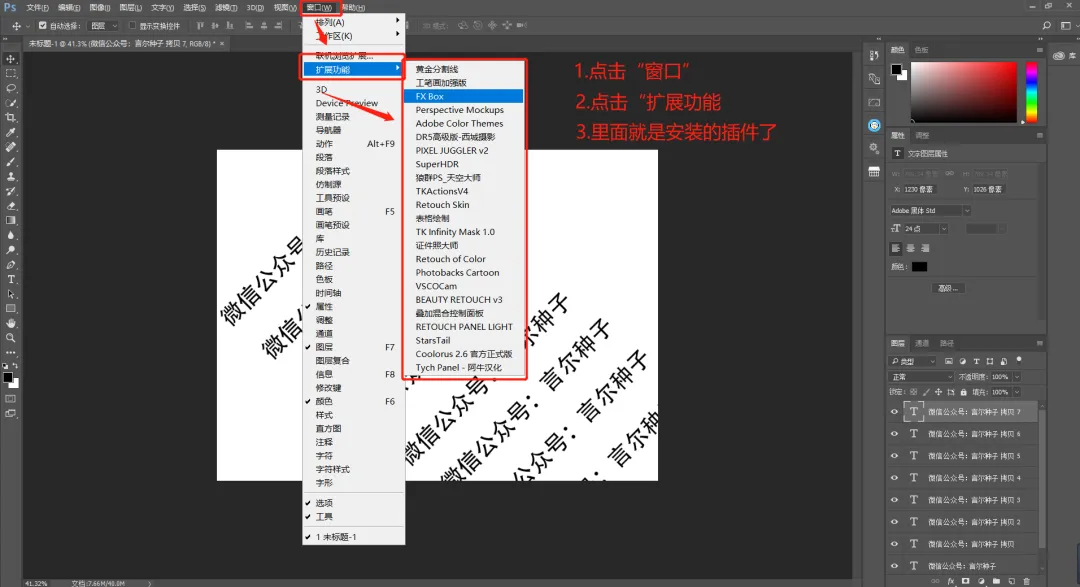Choose 历史记录 in the Window menu
The width and height of the screenshot is (1080, 587).
[353, 252]
